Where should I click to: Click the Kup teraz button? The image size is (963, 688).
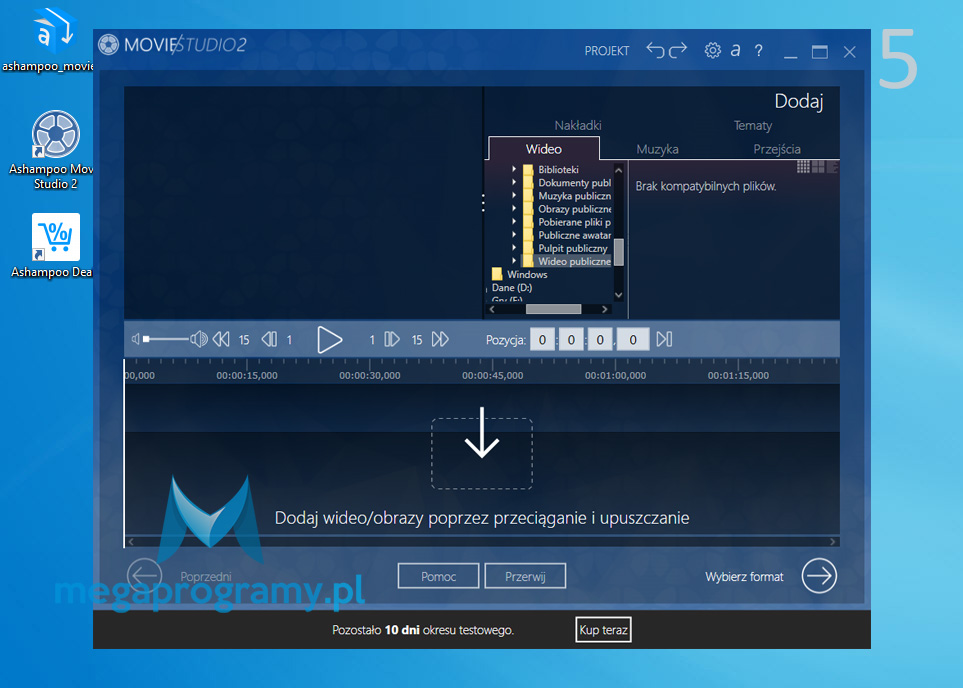(x=603, y=630)
